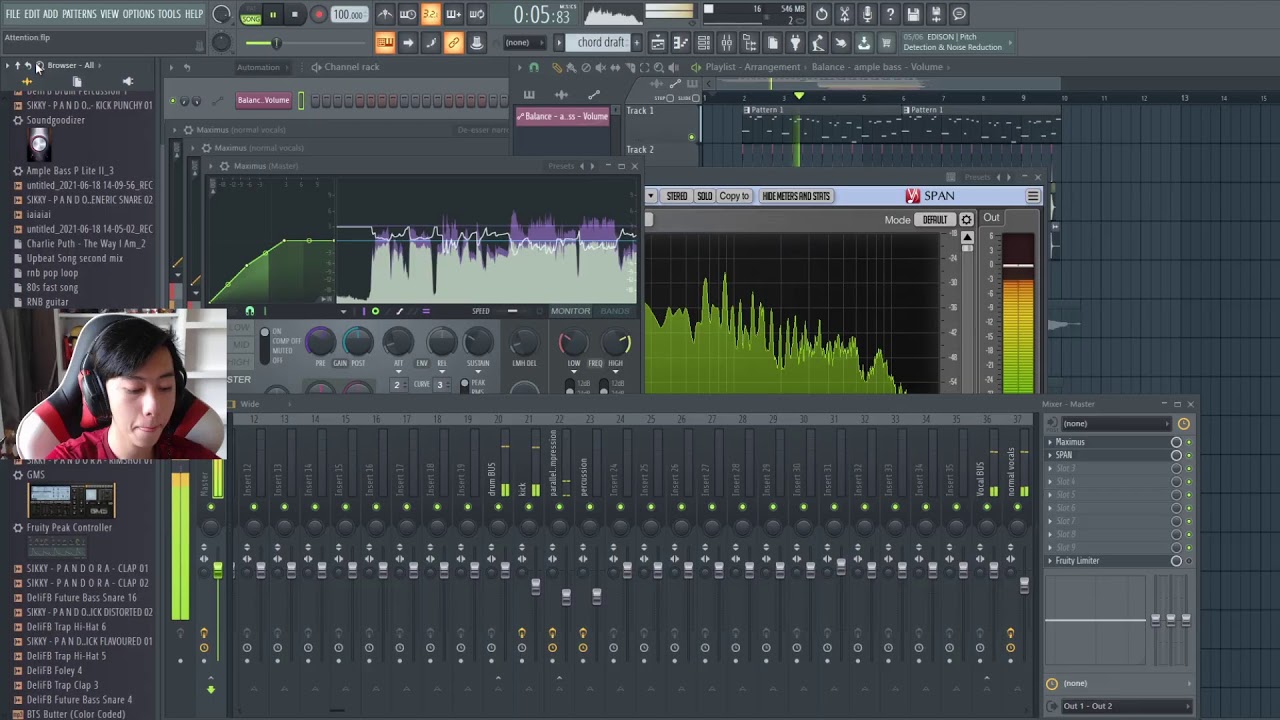Toggle wait for input to start icon
Image resolution: width=1280 pixels, height=720 pixels.
[x=408, y=14]
